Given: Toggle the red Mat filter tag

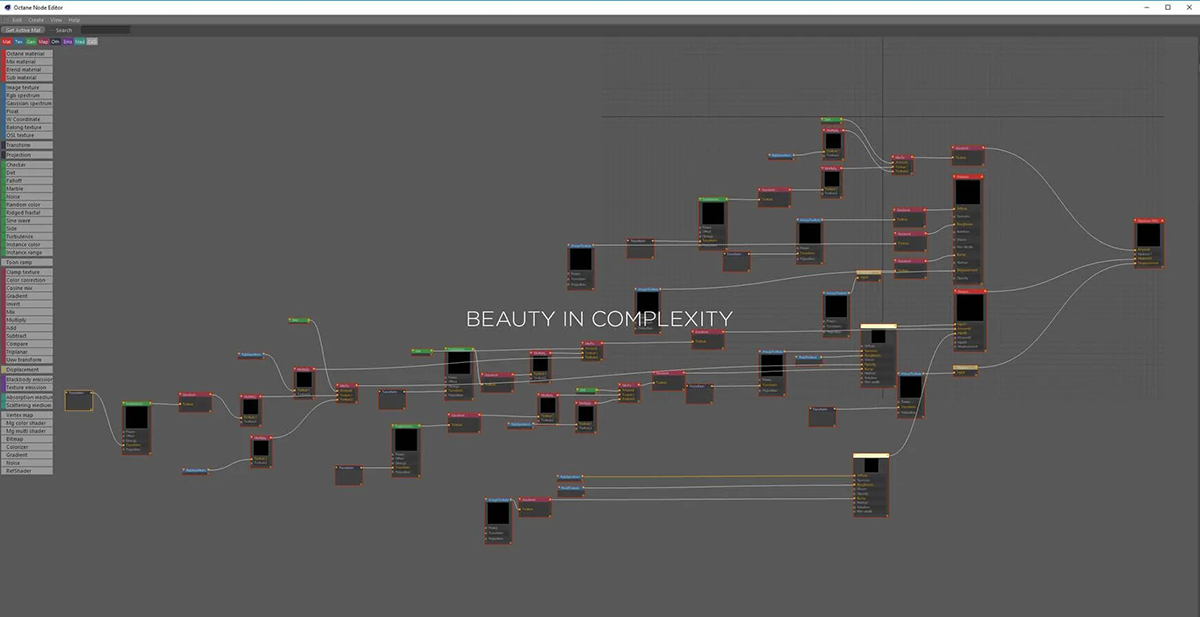Looking at the screenshot, I should pos(7,42).
